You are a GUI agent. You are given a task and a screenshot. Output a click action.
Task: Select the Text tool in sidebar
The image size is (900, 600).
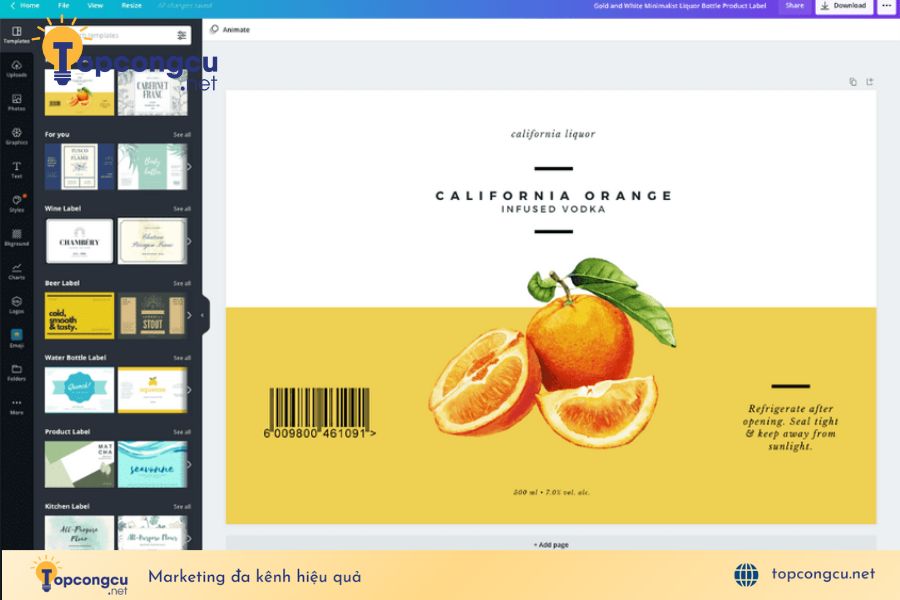click(17, 169)
